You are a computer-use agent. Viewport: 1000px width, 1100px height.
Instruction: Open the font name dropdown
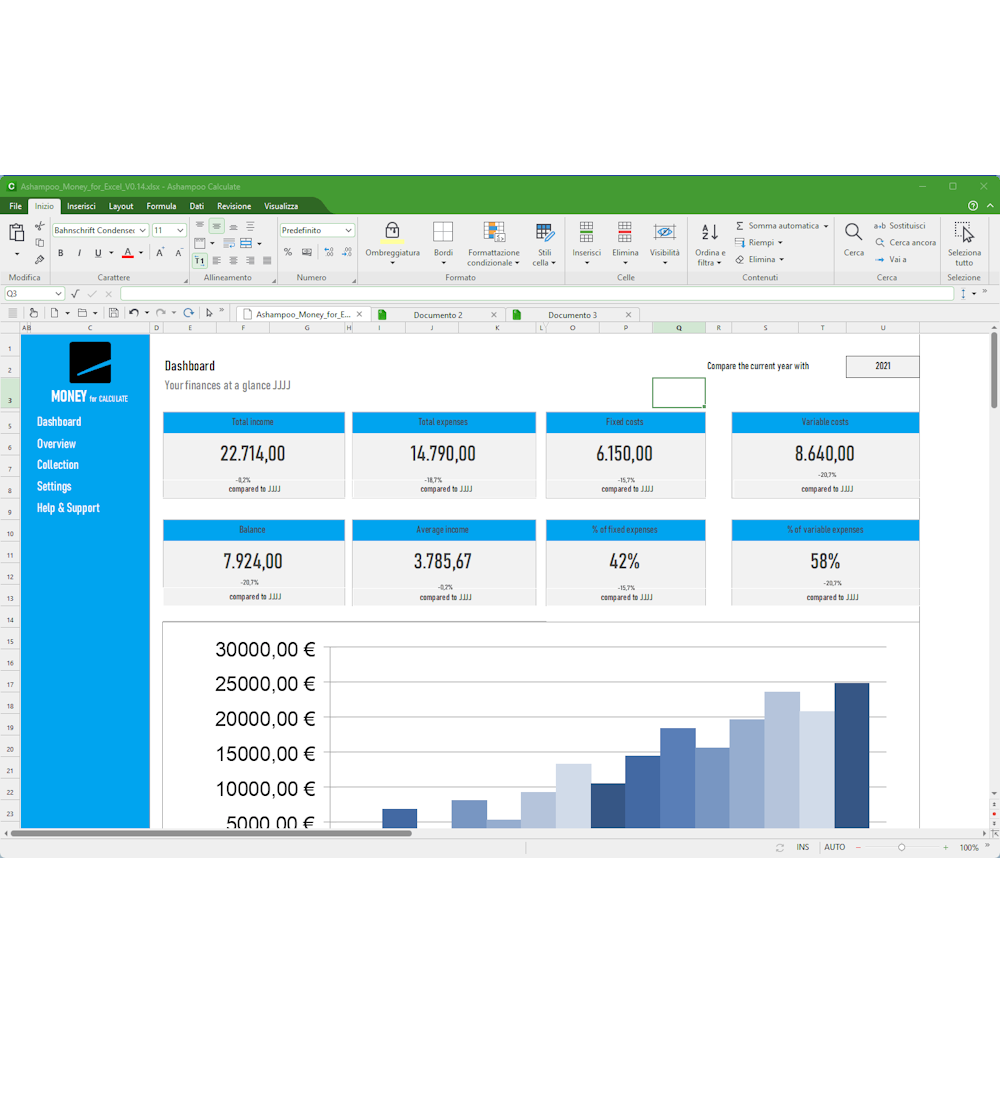coord(143,230)
